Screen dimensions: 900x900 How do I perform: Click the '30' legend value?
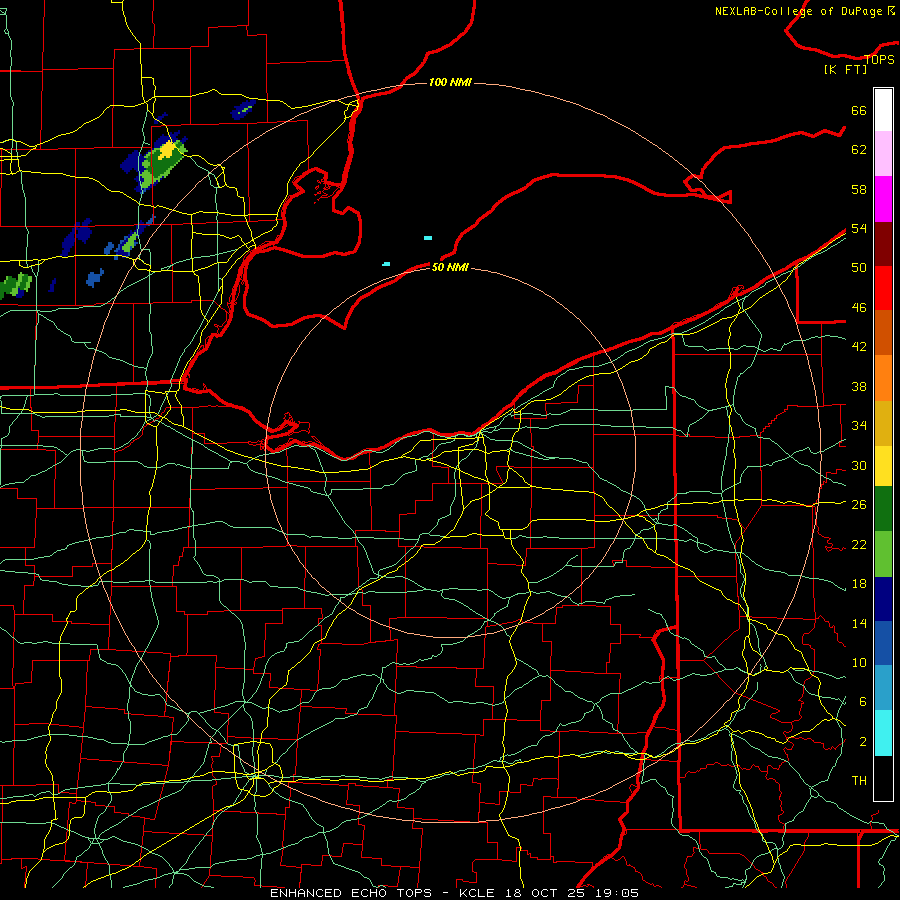(x=859, y=465)
